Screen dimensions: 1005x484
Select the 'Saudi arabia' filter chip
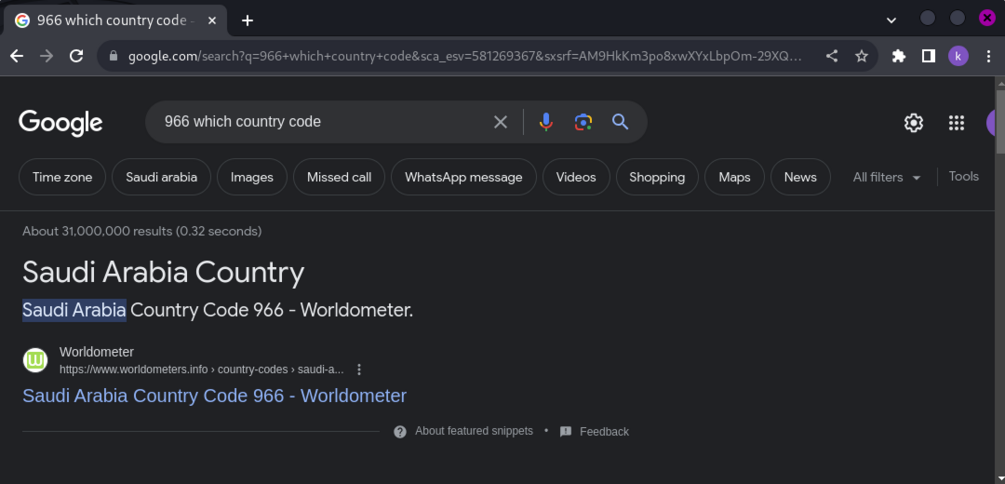[x=162, y=177]
